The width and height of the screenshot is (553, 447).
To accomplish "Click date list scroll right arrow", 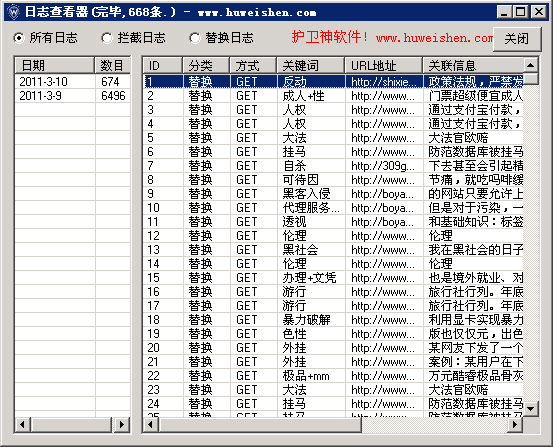I will click(122, 424).
